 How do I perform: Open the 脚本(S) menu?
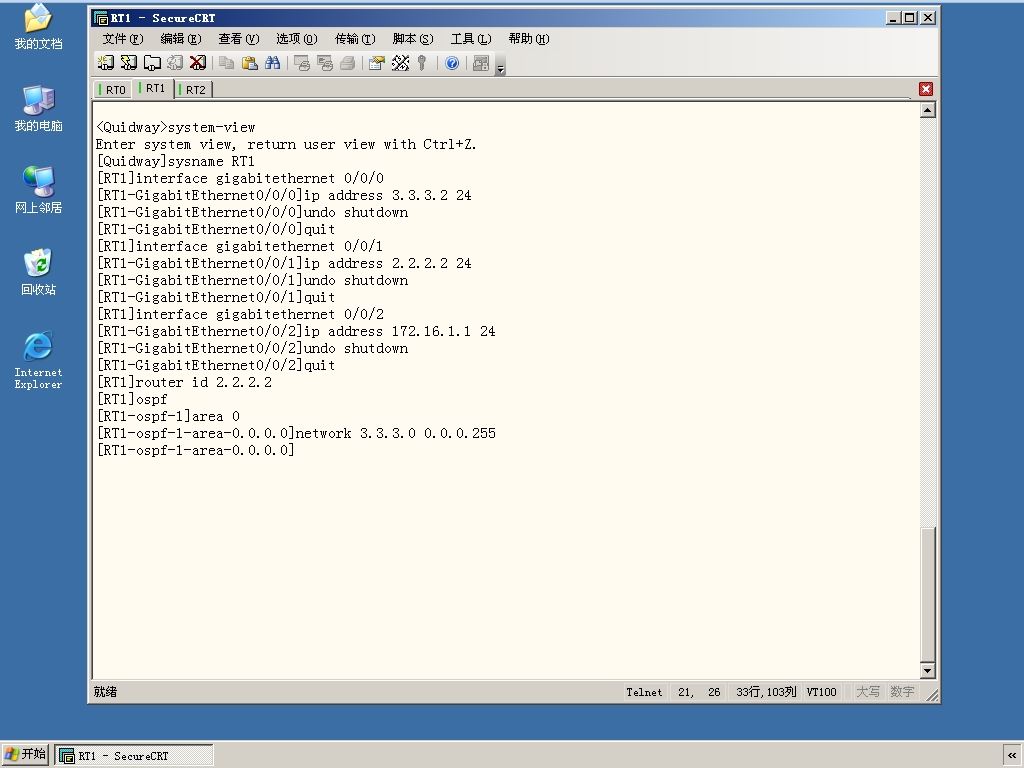point(413,39)
